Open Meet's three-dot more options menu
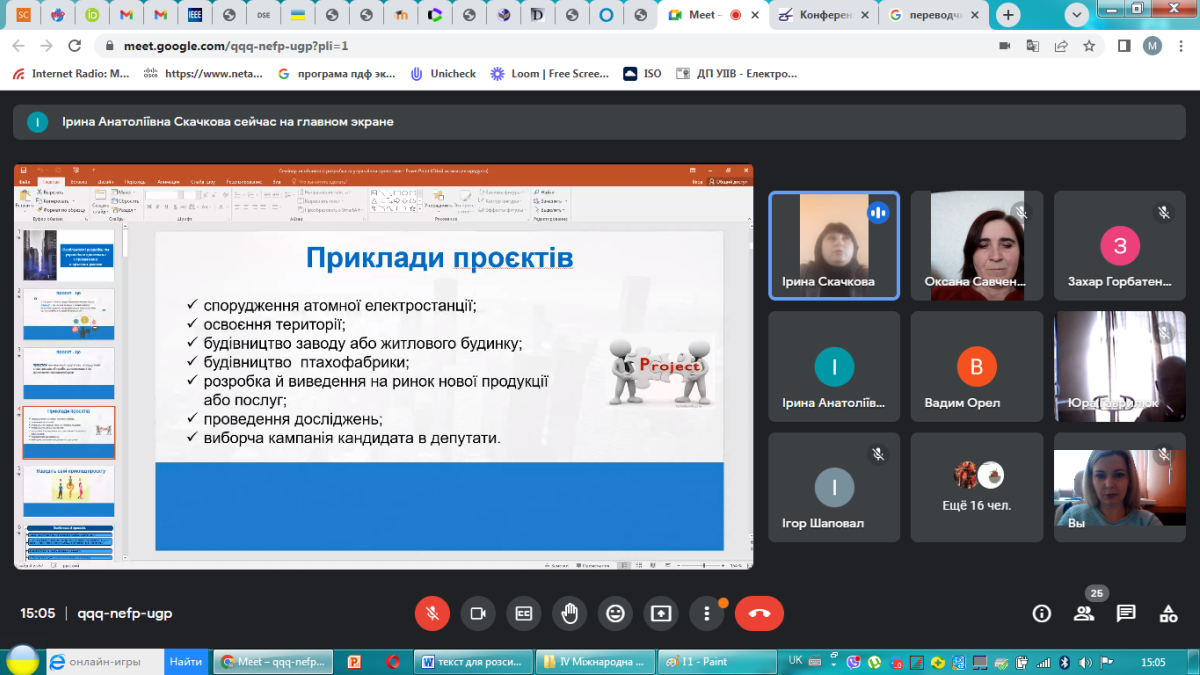 707,613
